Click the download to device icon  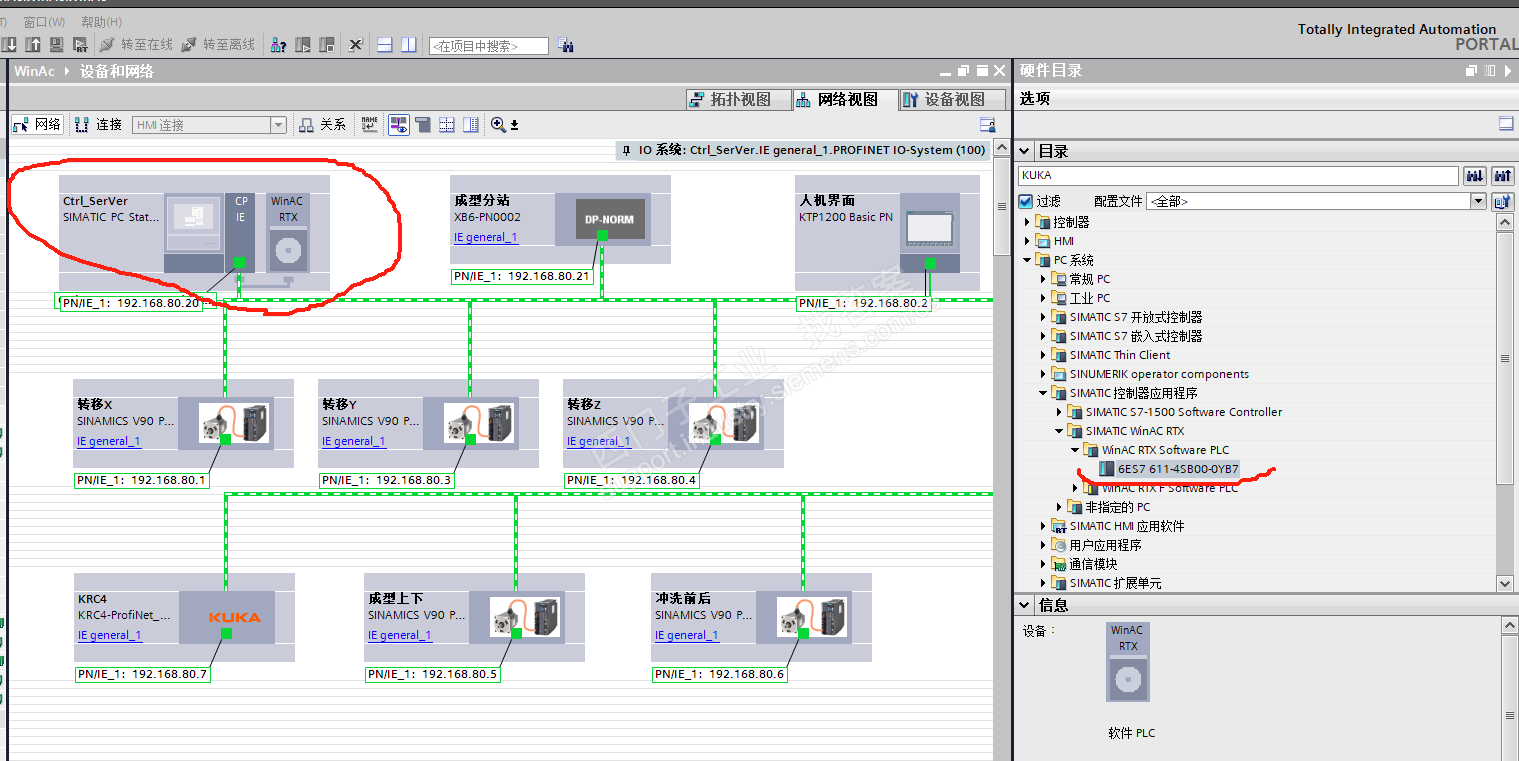click(10, 45)
